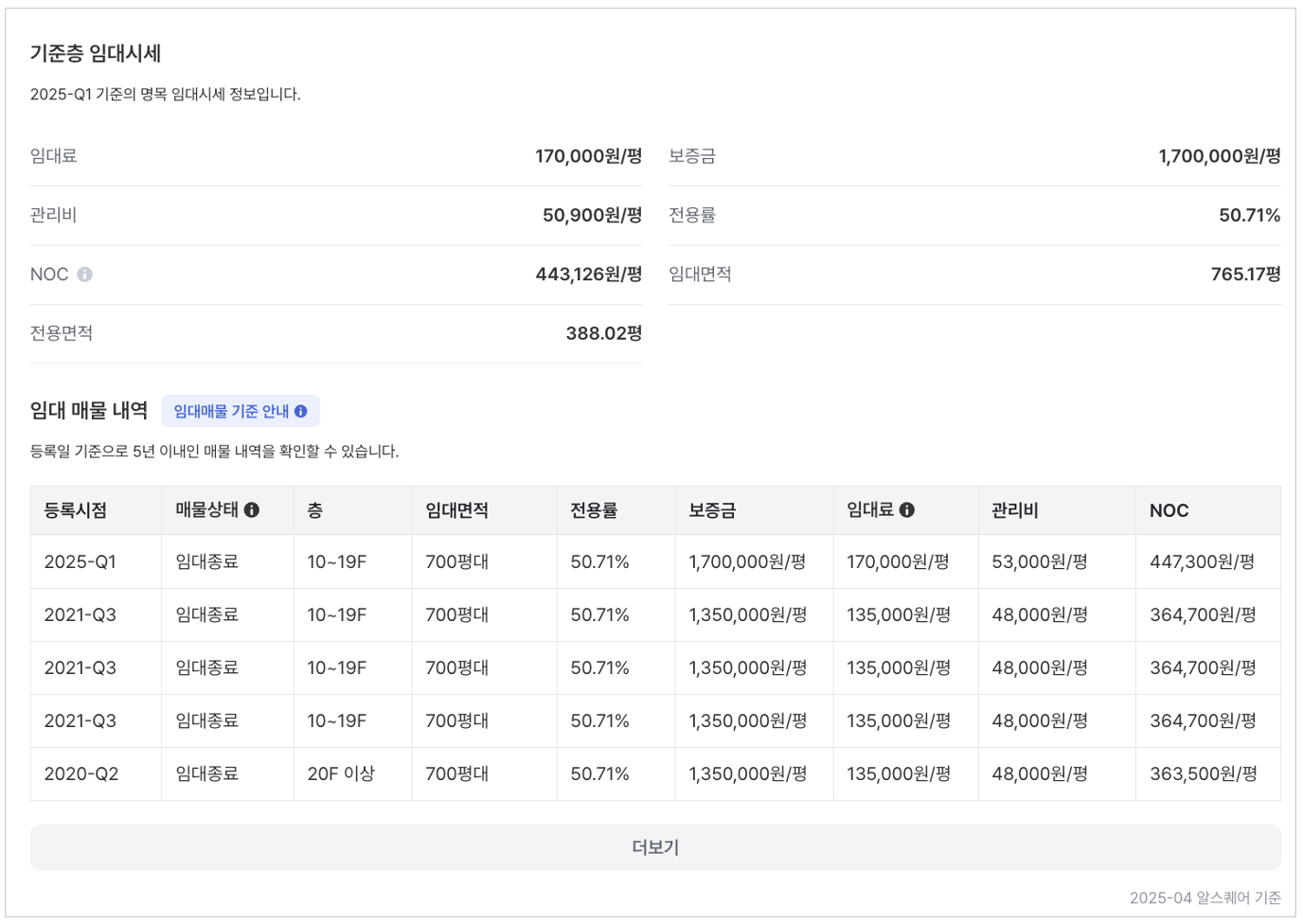Click the 447,300원/평 NOC cell

point(1202,562)
